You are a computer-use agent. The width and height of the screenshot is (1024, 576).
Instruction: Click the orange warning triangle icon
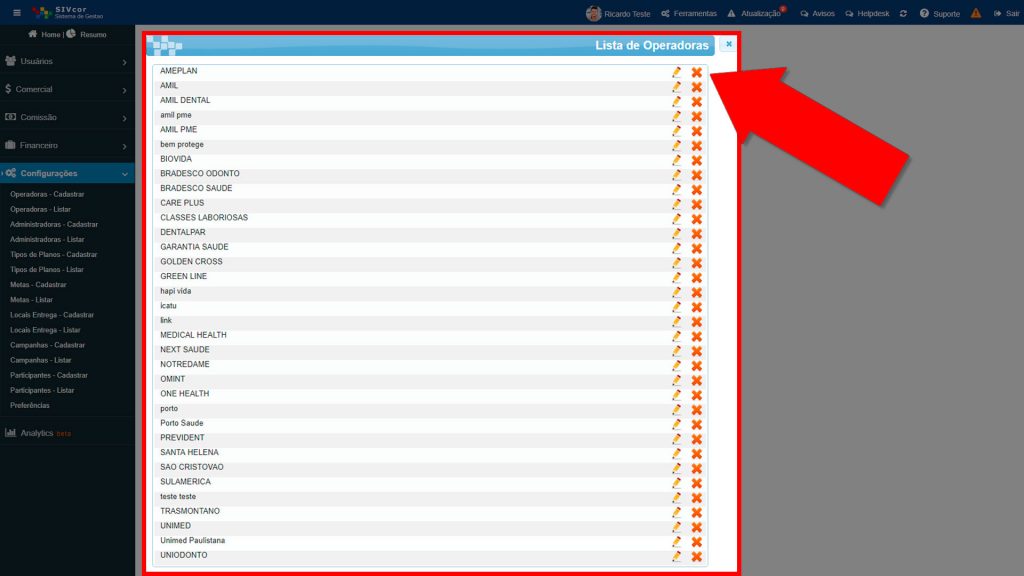click(x=976, y=13)
